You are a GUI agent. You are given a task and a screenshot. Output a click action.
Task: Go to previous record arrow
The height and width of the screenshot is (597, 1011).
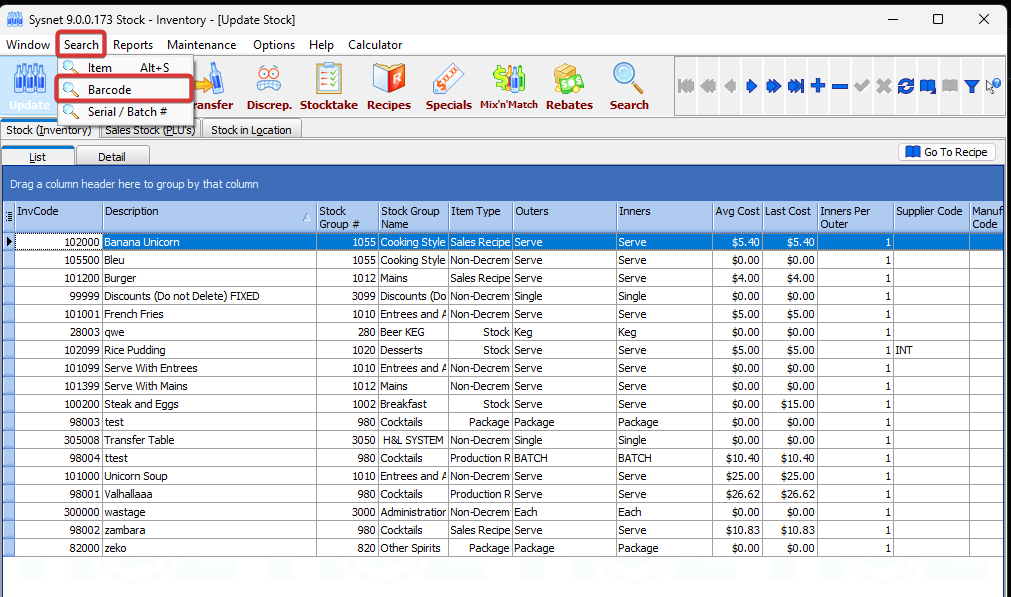click(x=730, y=86)
